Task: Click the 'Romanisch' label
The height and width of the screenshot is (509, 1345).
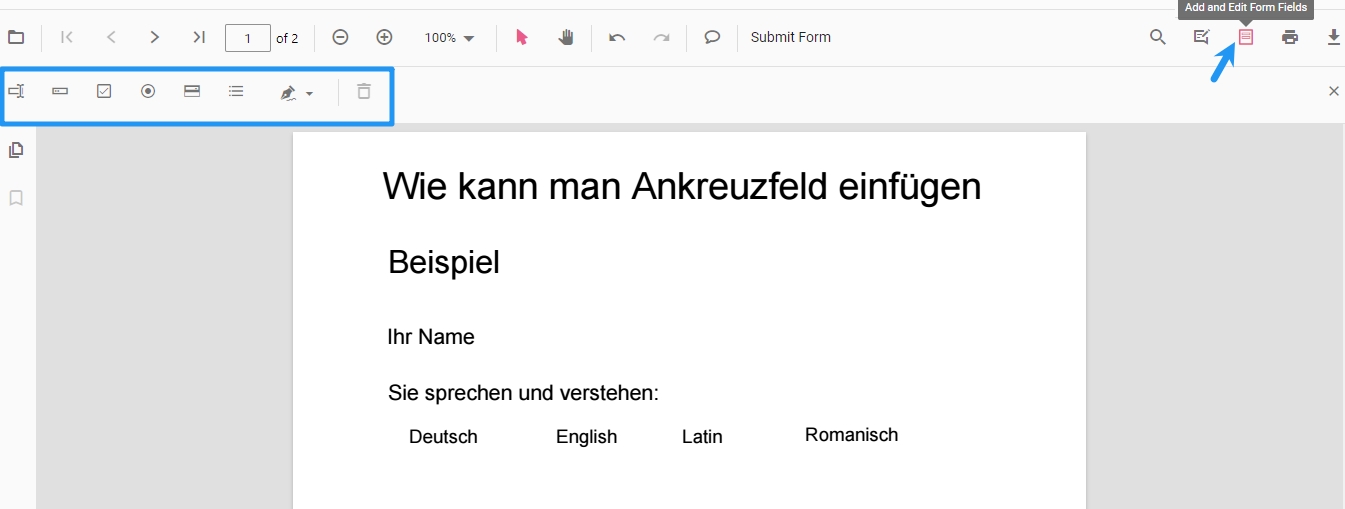Action: (852, 435)
